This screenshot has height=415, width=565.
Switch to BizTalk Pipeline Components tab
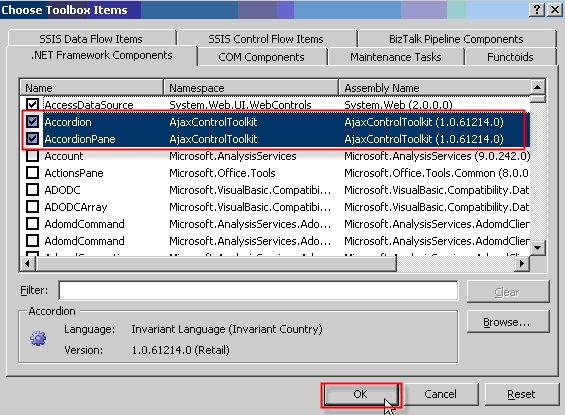456,39
